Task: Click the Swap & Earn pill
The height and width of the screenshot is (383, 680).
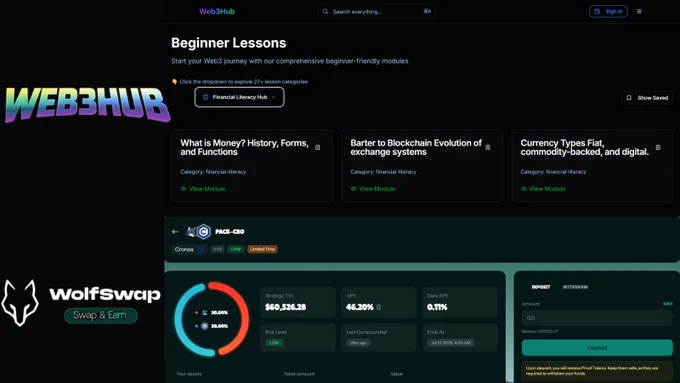Action: (x=101, y=315)
